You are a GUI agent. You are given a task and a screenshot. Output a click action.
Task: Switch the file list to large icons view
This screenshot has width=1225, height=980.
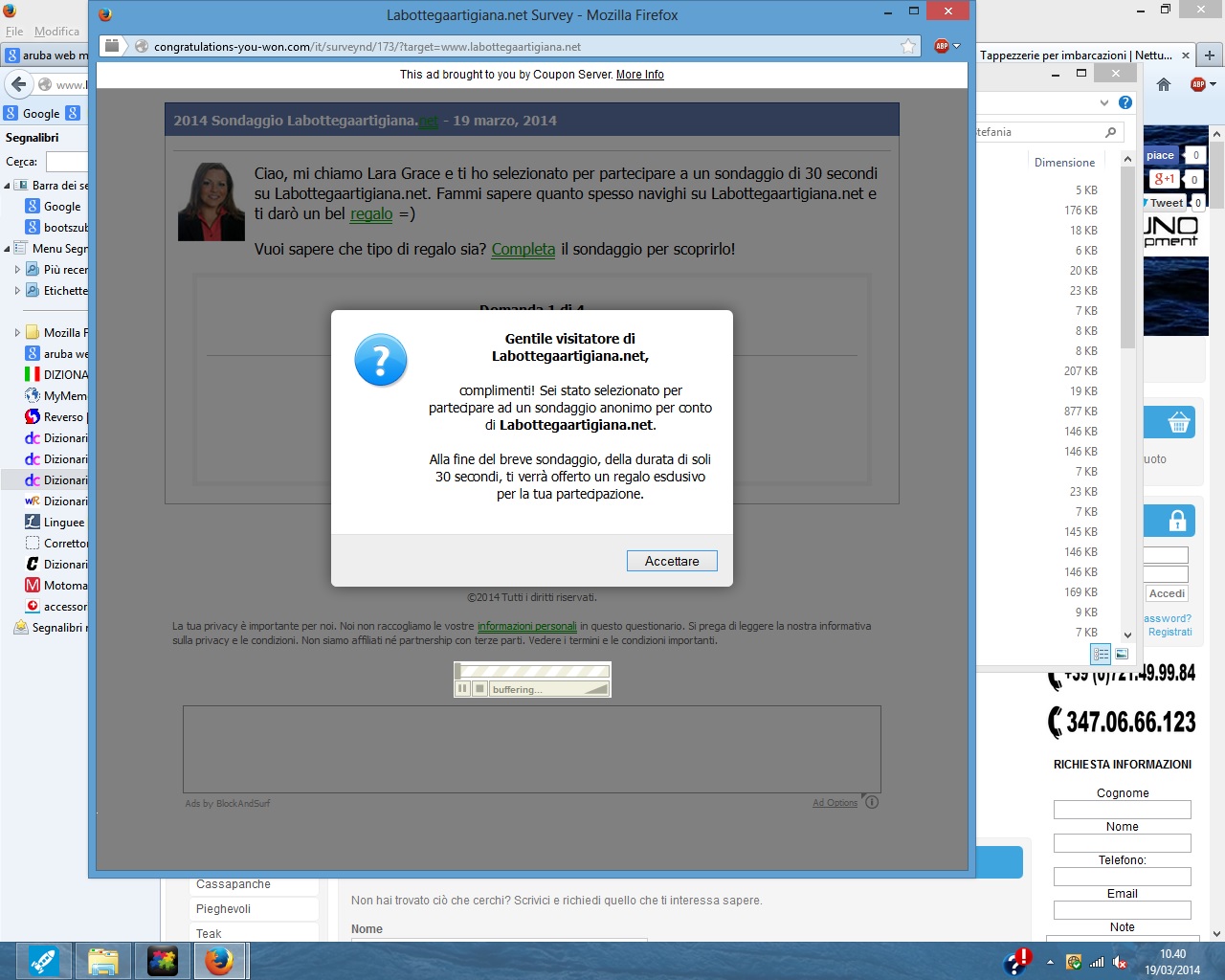1122,654
